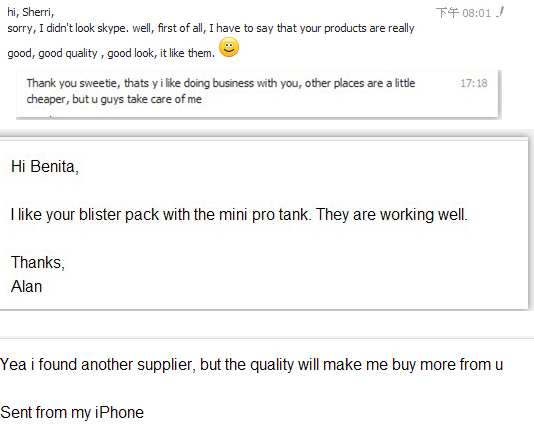Click the 'Thanks,' sign-off line

click(38, 263)
